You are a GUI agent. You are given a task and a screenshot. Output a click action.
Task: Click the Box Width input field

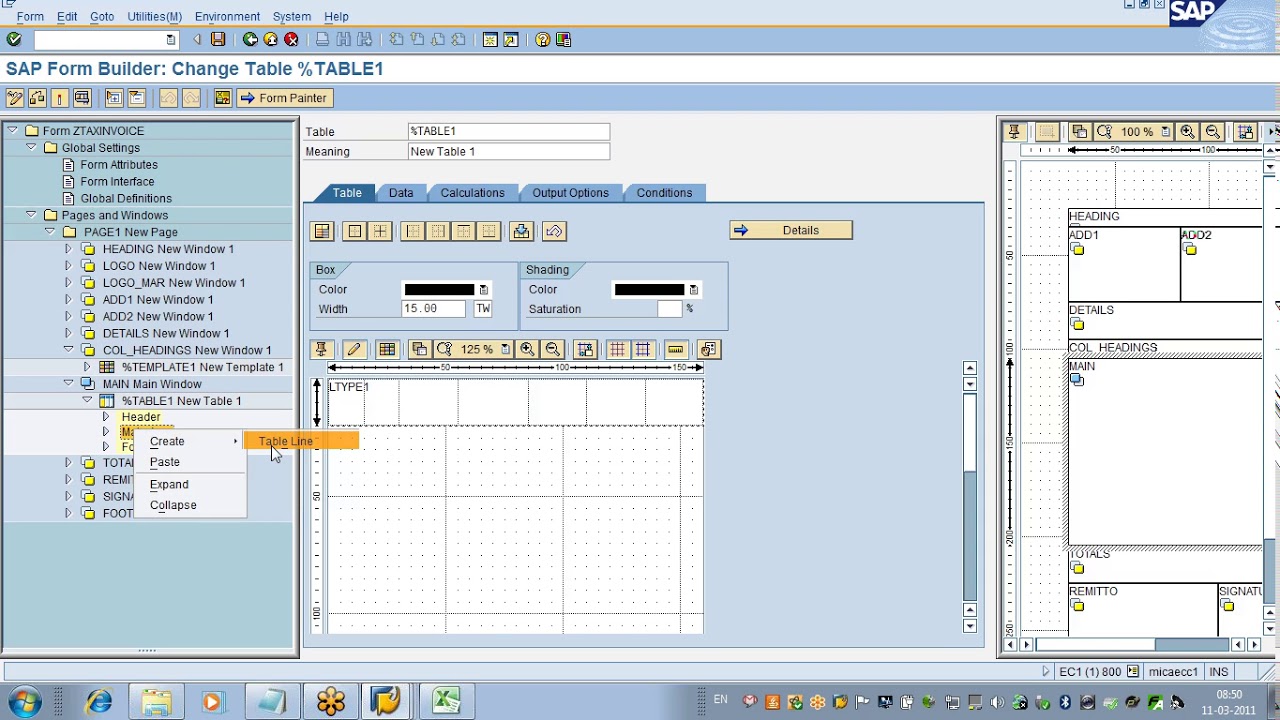coord(433,309)
